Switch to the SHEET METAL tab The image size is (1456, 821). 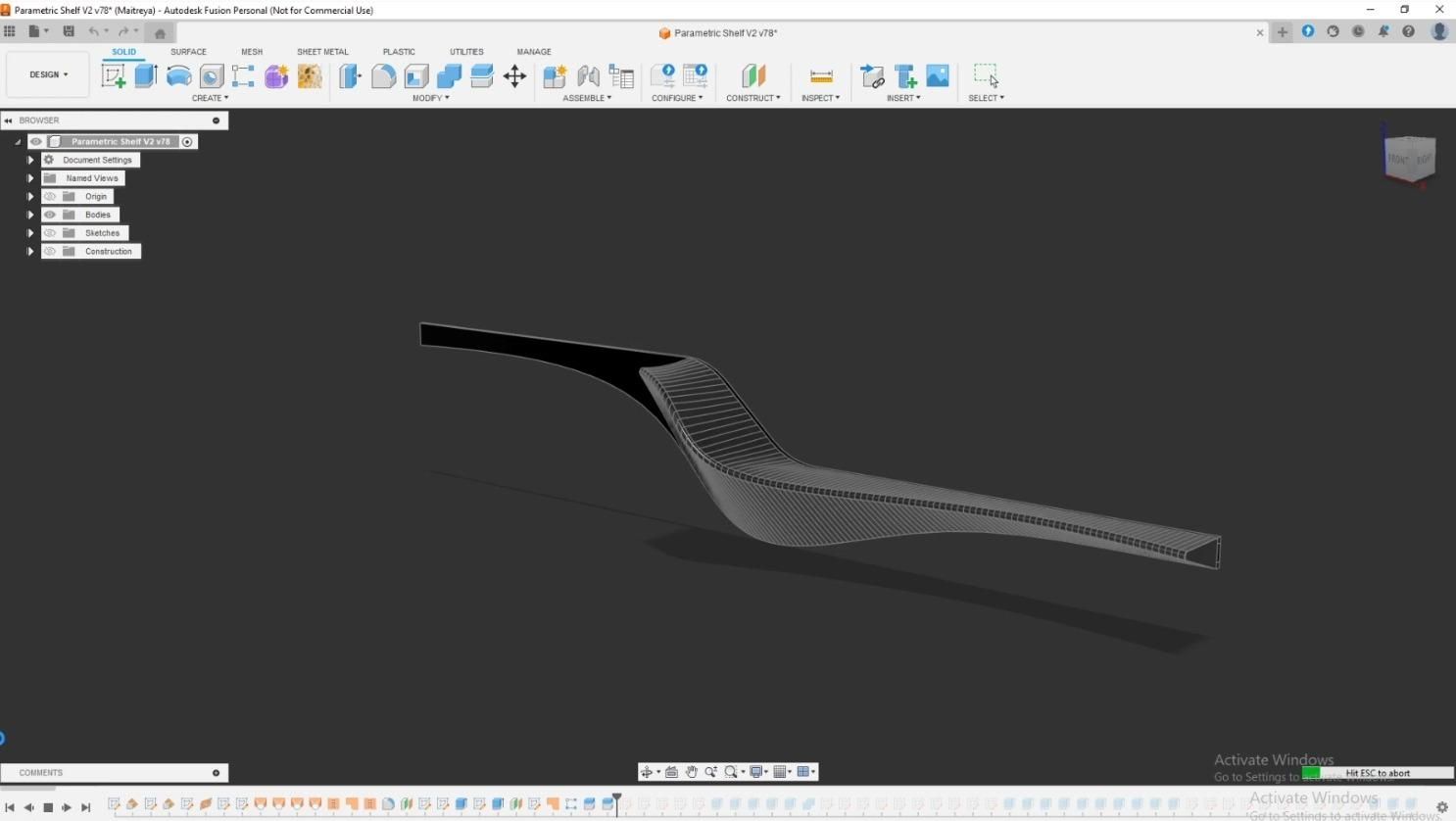pyautogui.click(x=322, y=52)
